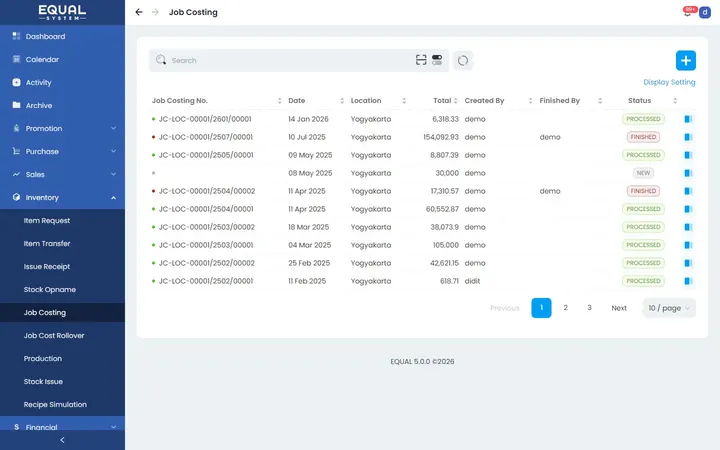
Task: Click the Calendar icon in sidebar
Action: [x=17, y=59]
